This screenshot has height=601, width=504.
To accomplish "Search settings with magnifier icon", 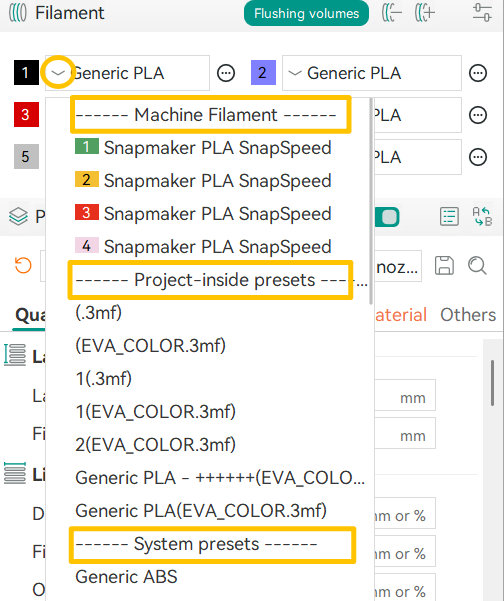I will [x=477, y=266].
